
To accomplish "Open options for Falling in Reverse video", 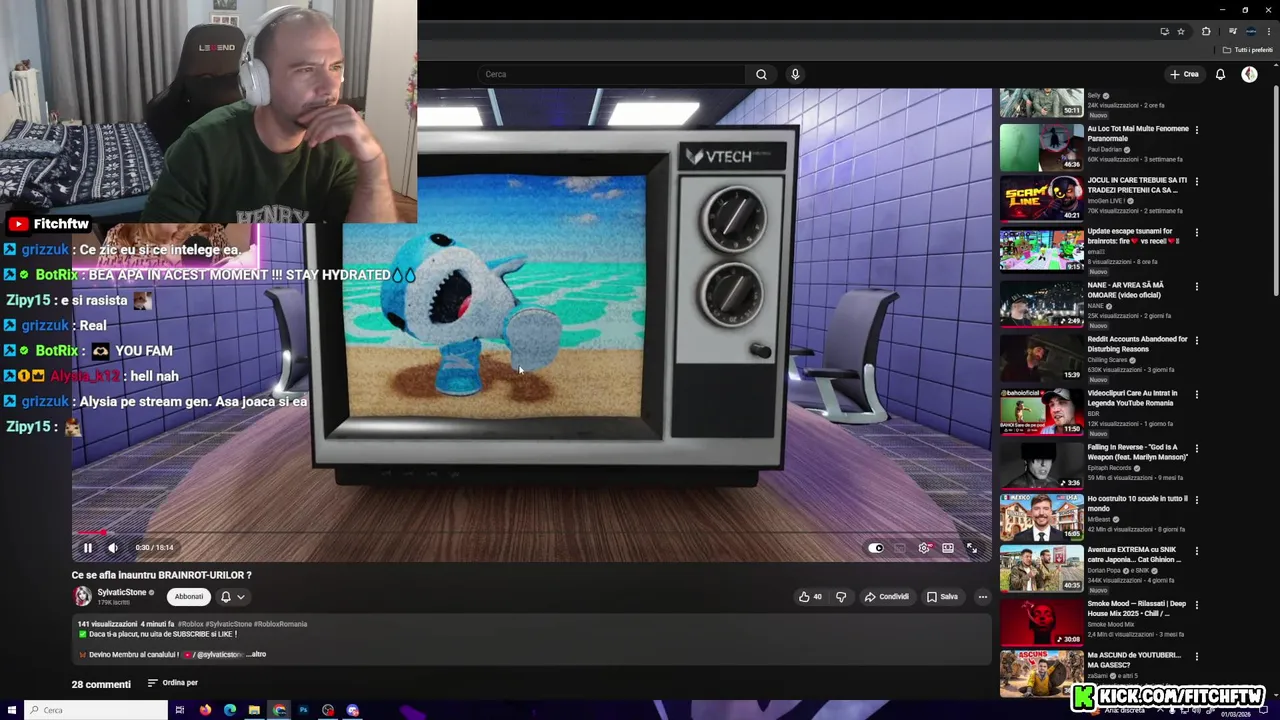I will point(1197,448).
